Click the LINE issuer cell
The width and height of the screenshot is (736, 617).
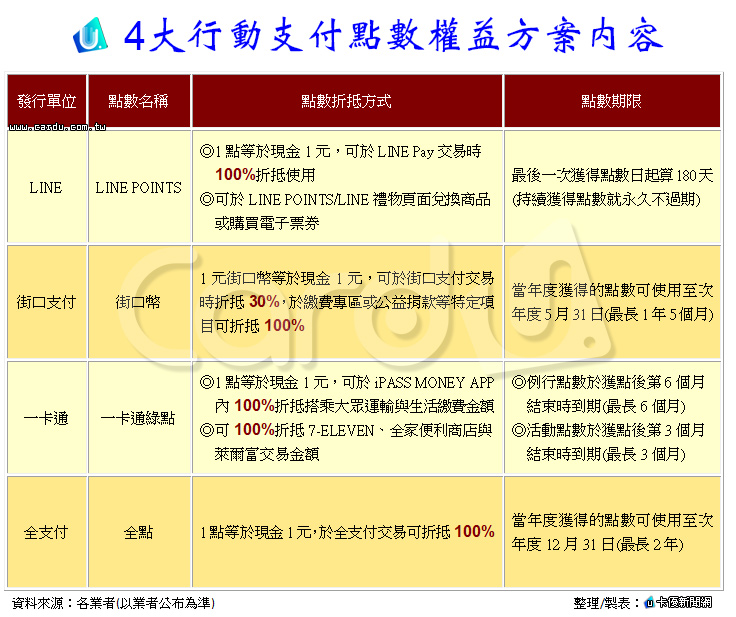coord(46,187)
